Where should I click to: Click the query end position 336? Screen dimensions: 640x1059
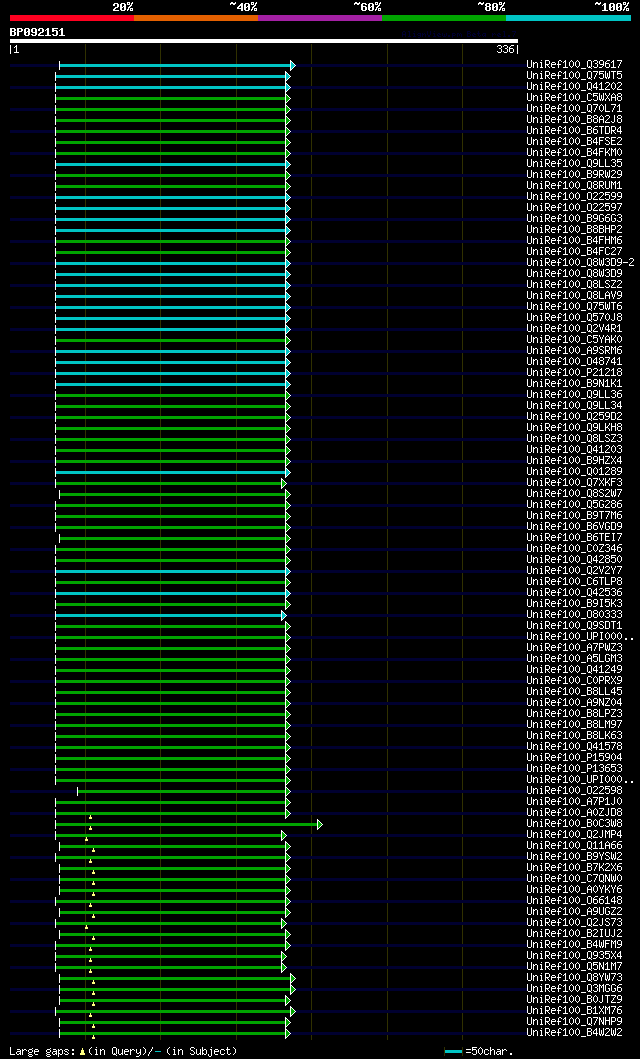[505, 49]
